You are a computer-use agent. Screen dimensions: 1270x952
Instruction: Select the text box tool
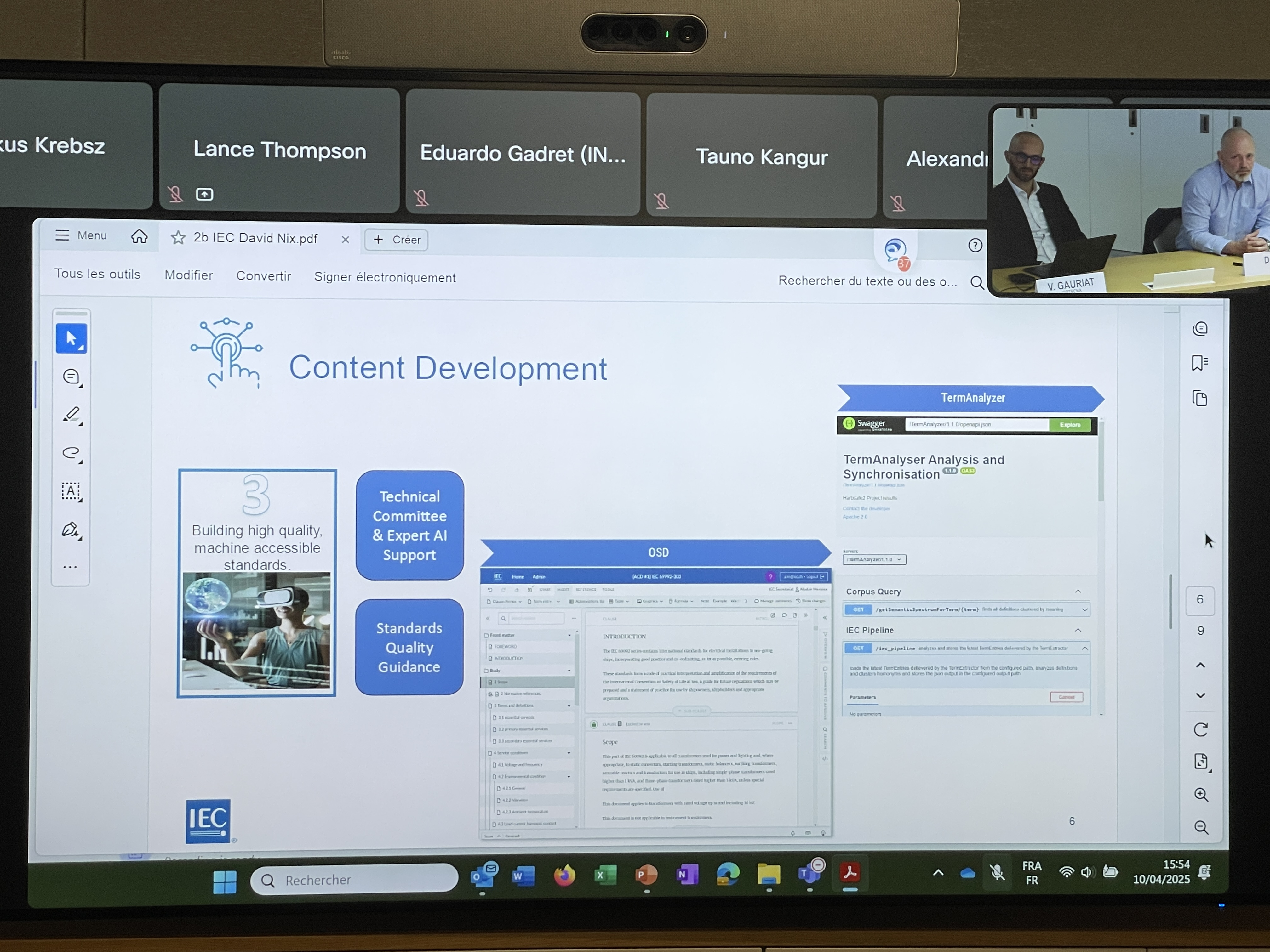click(71, 491)
